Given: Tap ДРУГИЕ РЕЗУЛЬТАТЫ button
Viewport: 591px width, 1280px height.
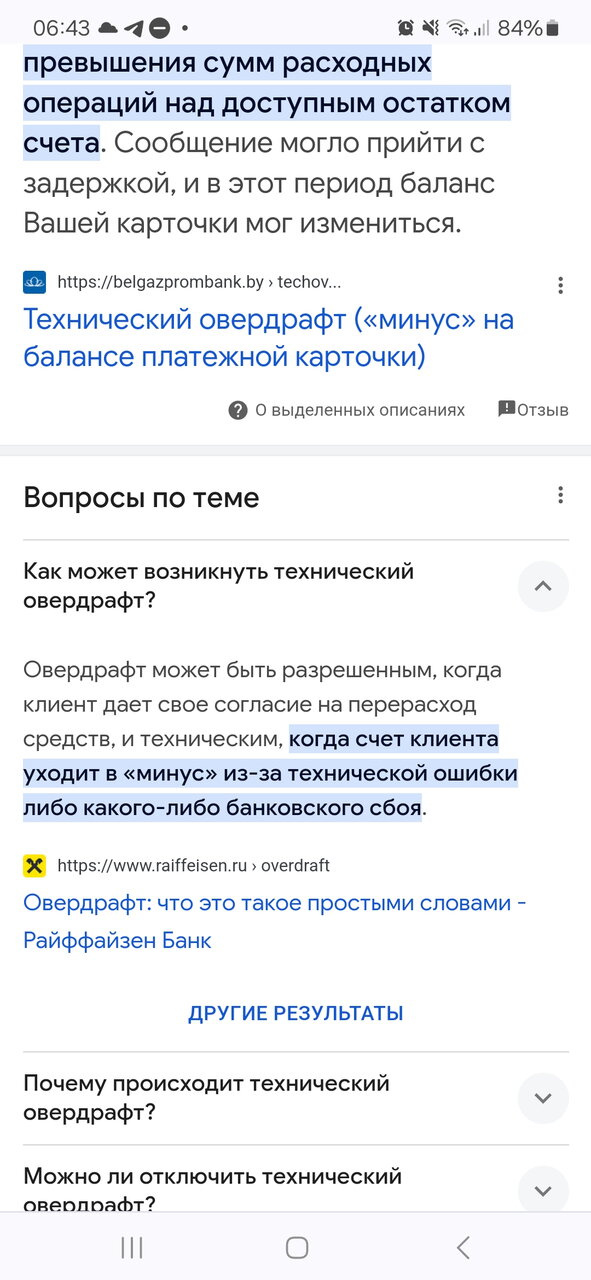Looking at the screenshot, I should [296, 1013].
